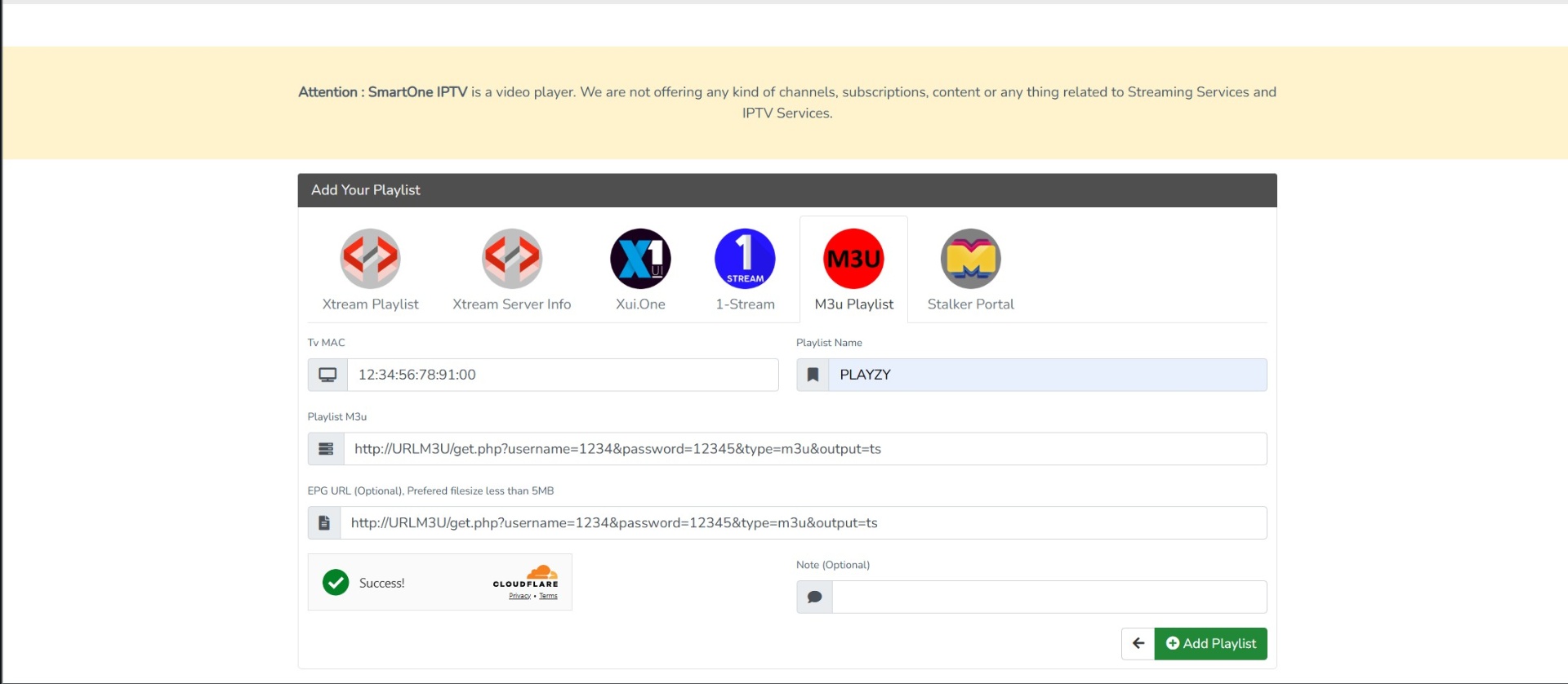1568x684 pixels.
Task: Focus the EPG URL input field
Action: pos(804,523)
